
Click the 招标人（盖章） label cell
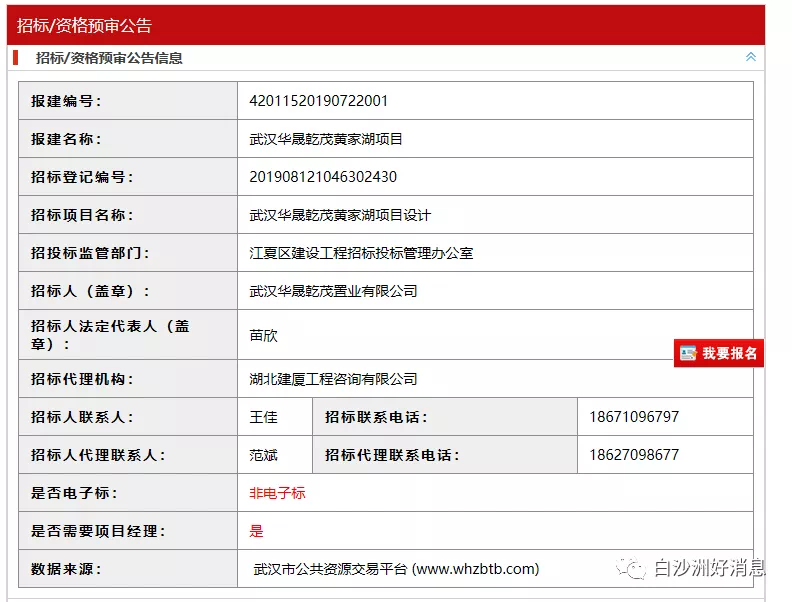[128, 291]
